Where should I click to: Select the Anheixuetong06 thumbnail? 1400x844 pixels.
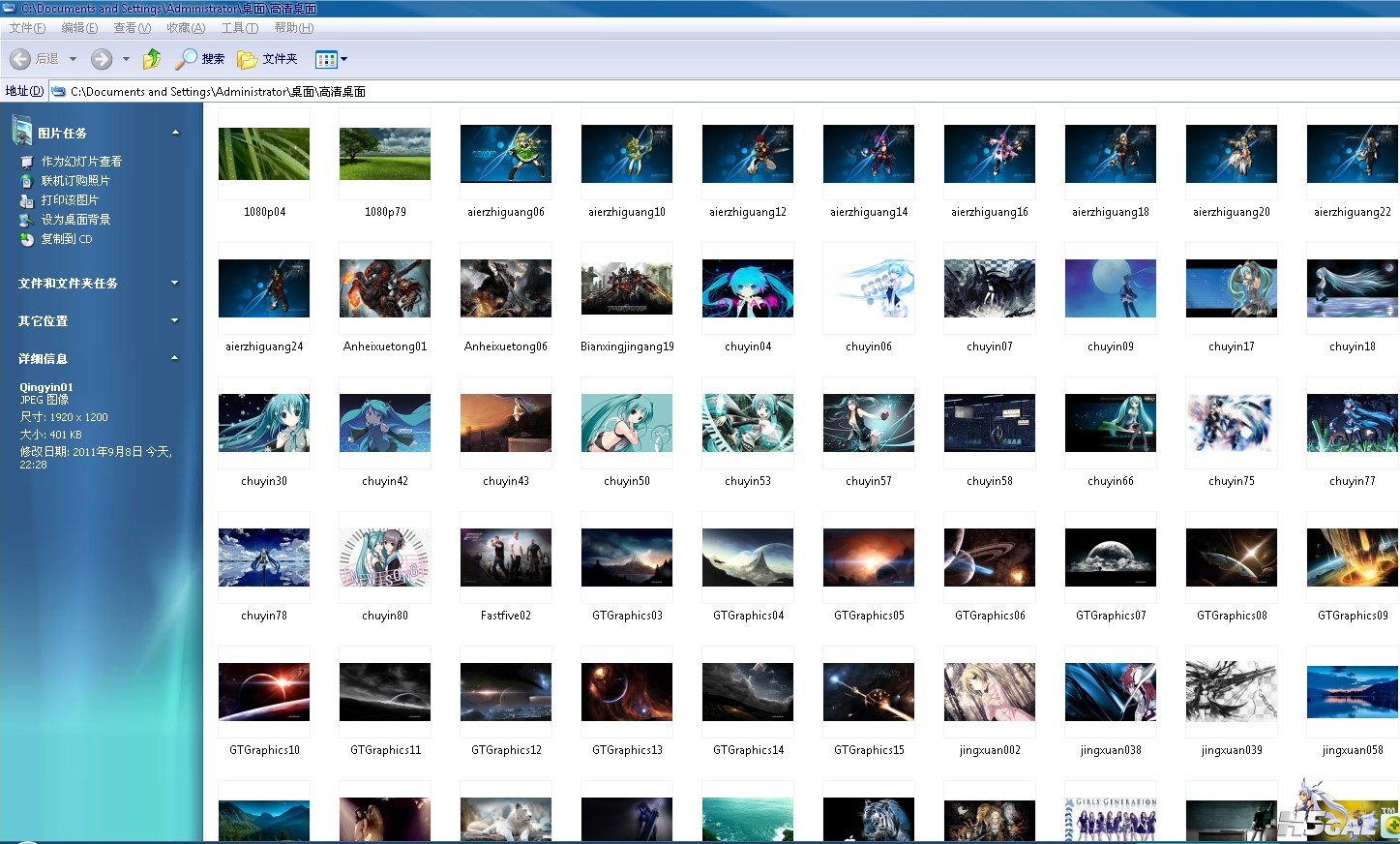[506, 288]
